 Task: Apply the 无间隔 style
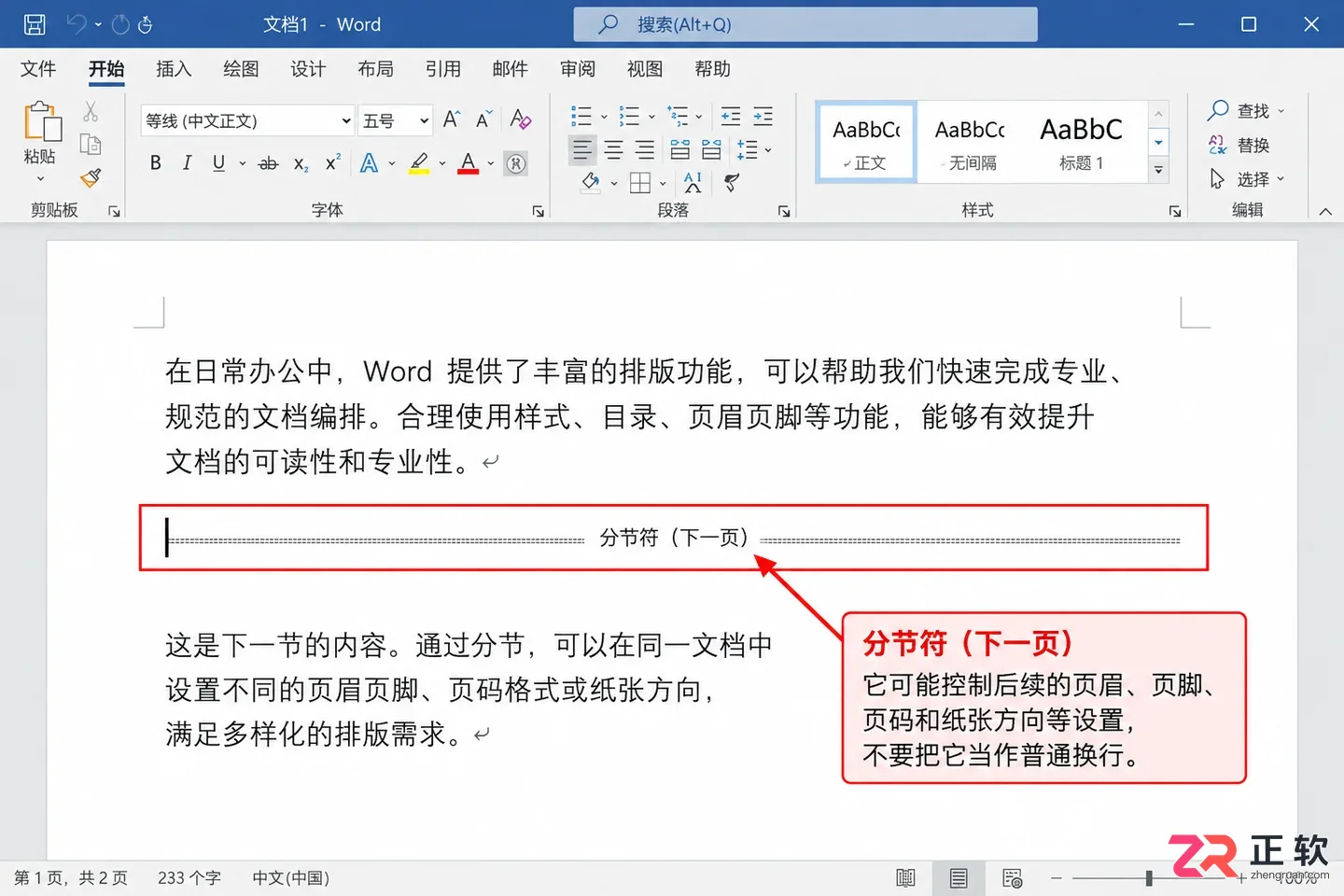coord(971,142)
